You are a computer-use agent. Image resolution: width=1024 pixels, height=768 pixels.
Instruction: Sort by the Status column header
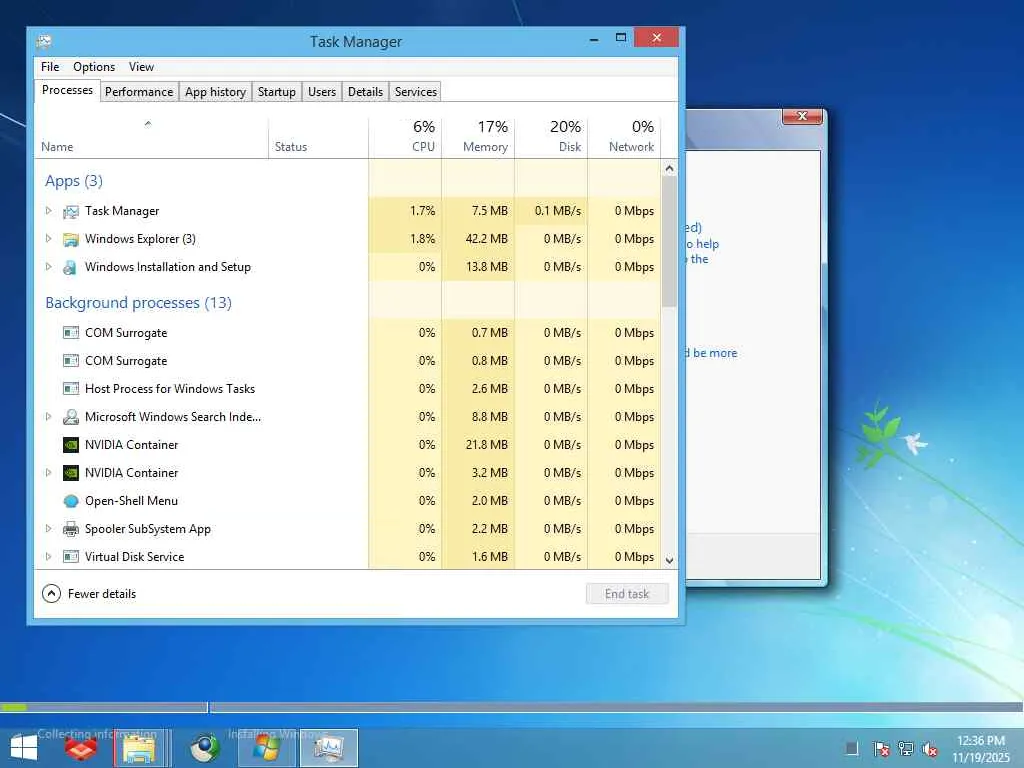click(318, 138)
